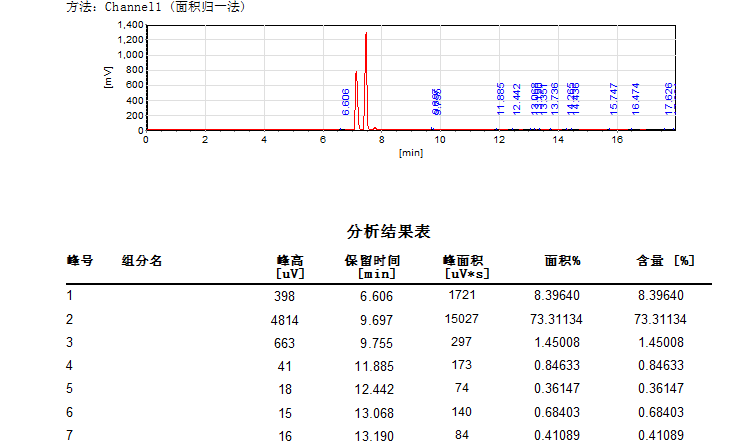Click peak area value 140
The height and width of the screenshot is (448, 737).
point(462,412)
